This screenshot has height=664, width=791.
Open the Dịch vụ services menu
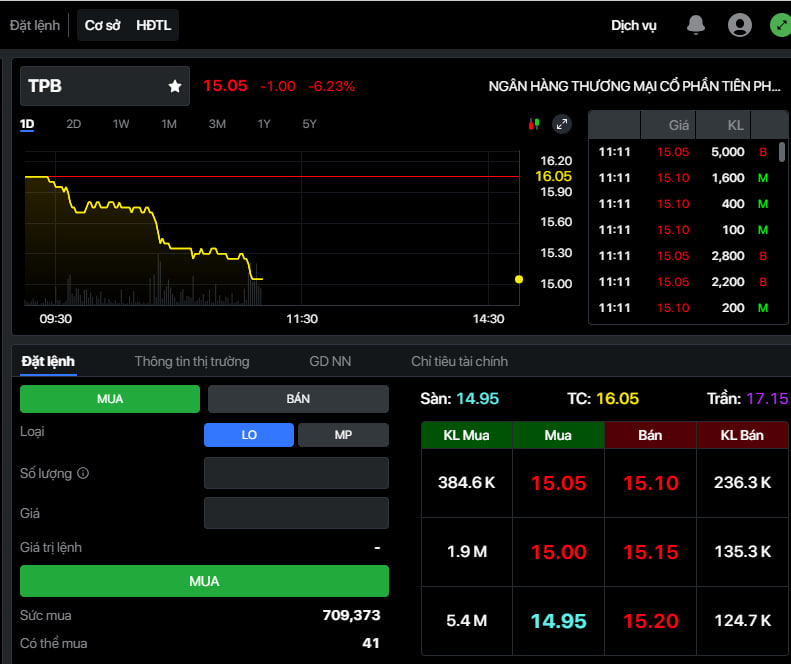(x=634, y=25)
